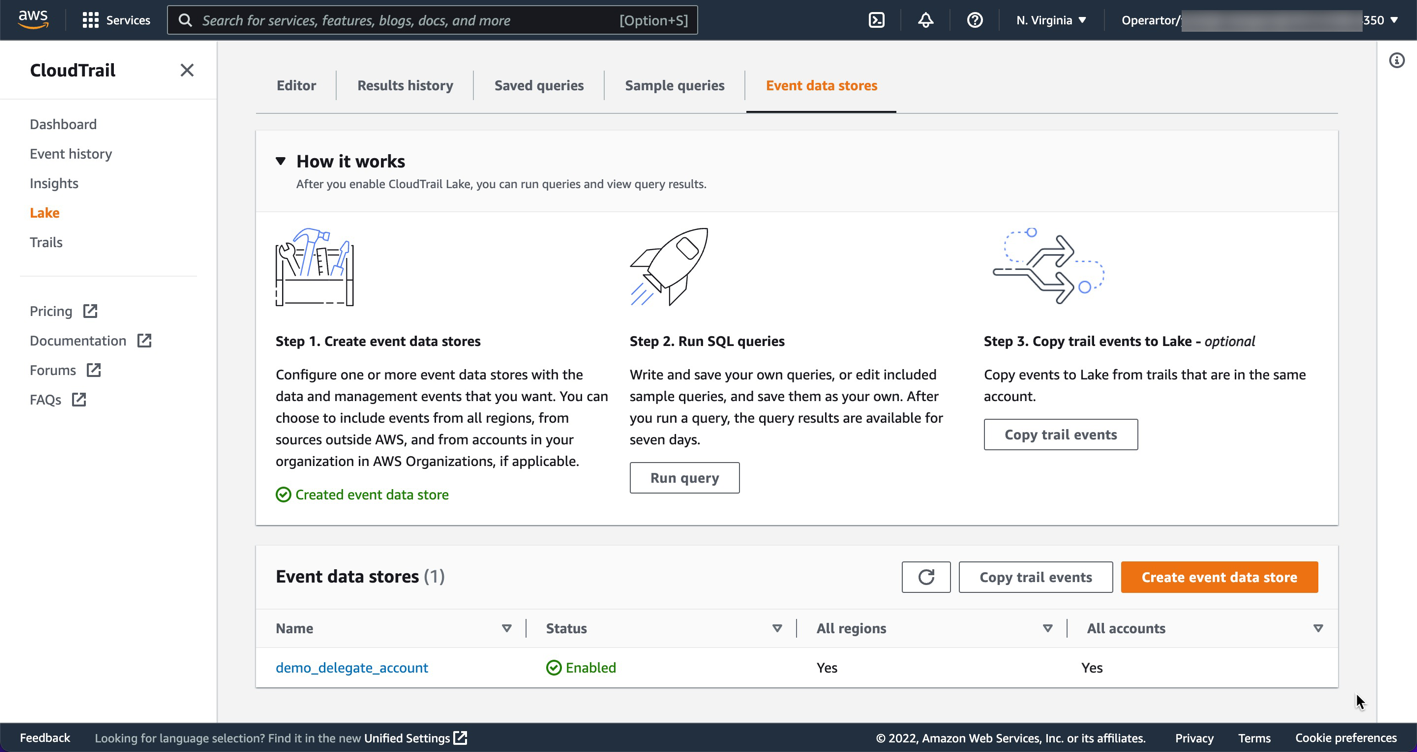Open the Sample queries tab
Viewport: 1417px width, 752px height.
(675, 86)
